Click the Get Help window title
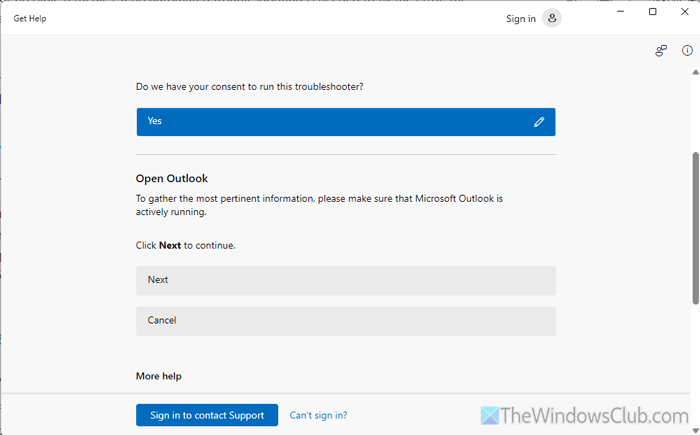The height and width of the screenshot is (435, 700). coord(30,19)
